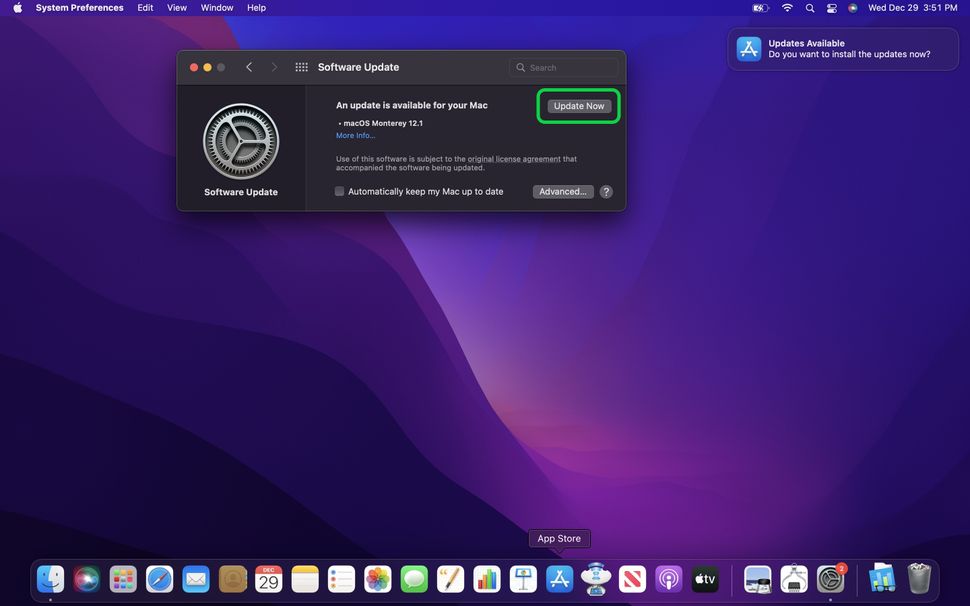This screenshot has width=970, height=606.
Task: Open Control Center from the menu bar
Action: click(x=831, y=7)
